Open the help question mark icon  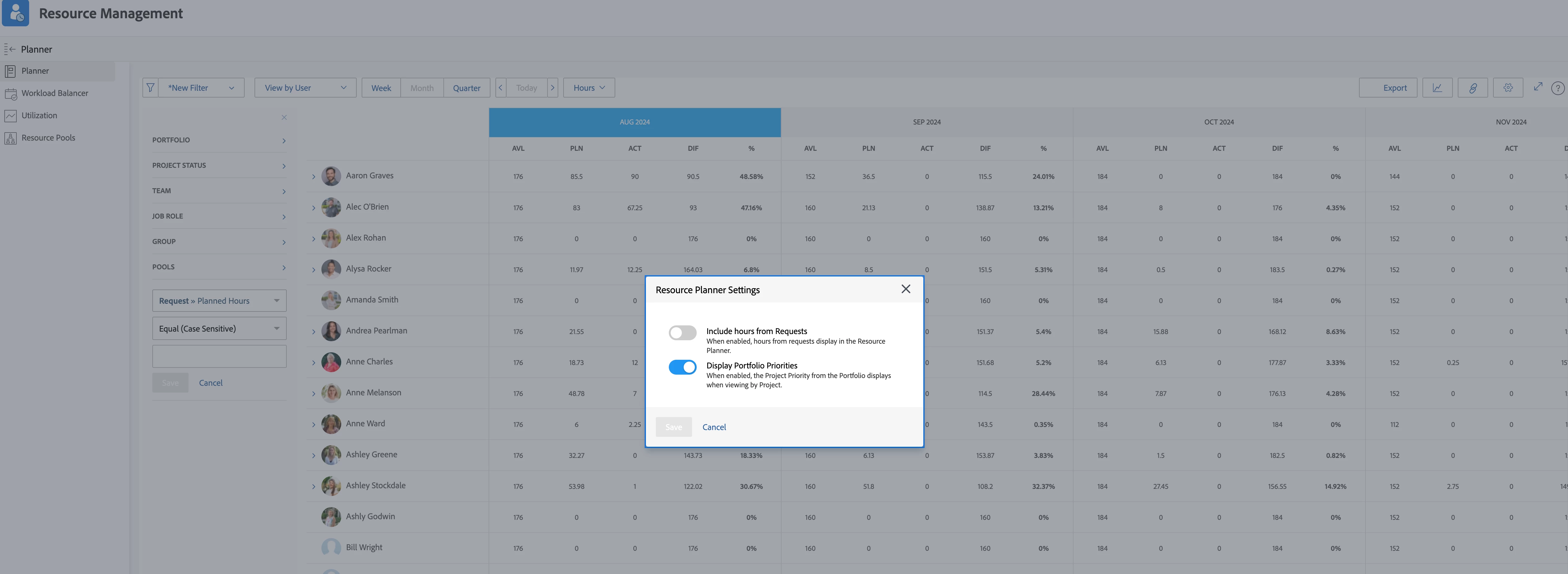1557,88
